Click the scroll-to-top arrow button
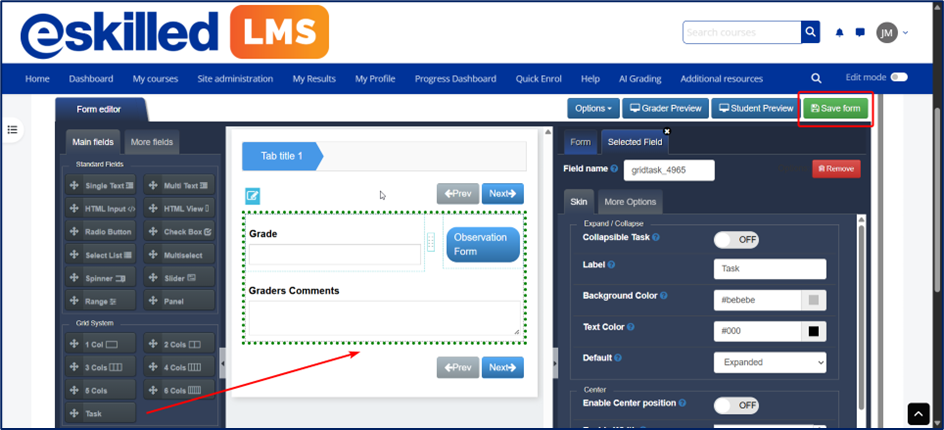The image size is (944, 430). 919,413
